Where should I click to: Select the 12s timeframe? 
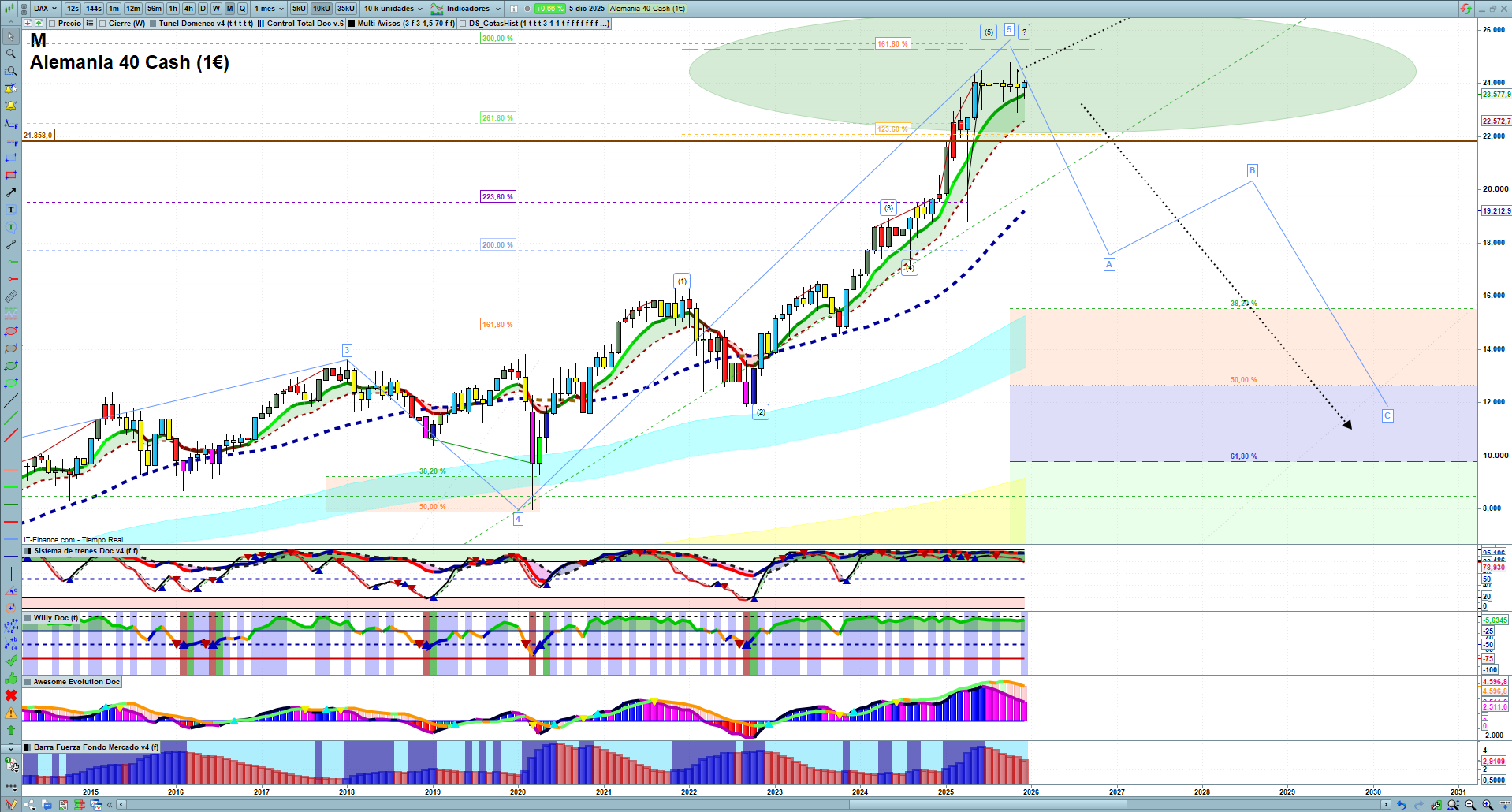pyautogui.click(x=73, y=9)
